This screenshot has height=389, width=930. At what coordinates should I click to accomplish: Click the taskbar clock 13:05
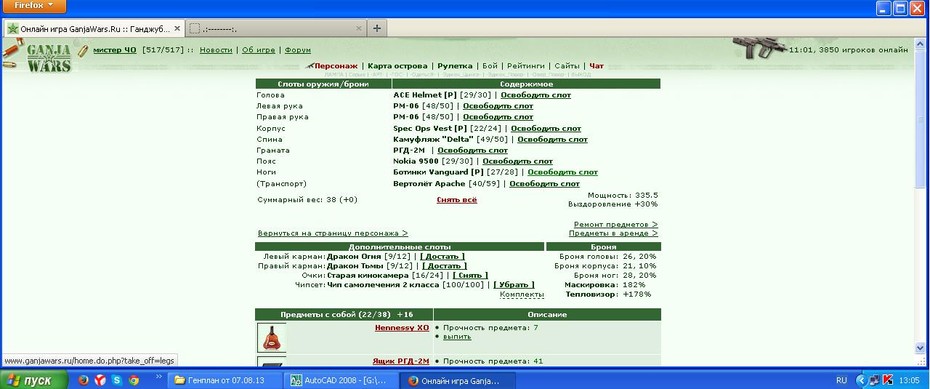910,380
